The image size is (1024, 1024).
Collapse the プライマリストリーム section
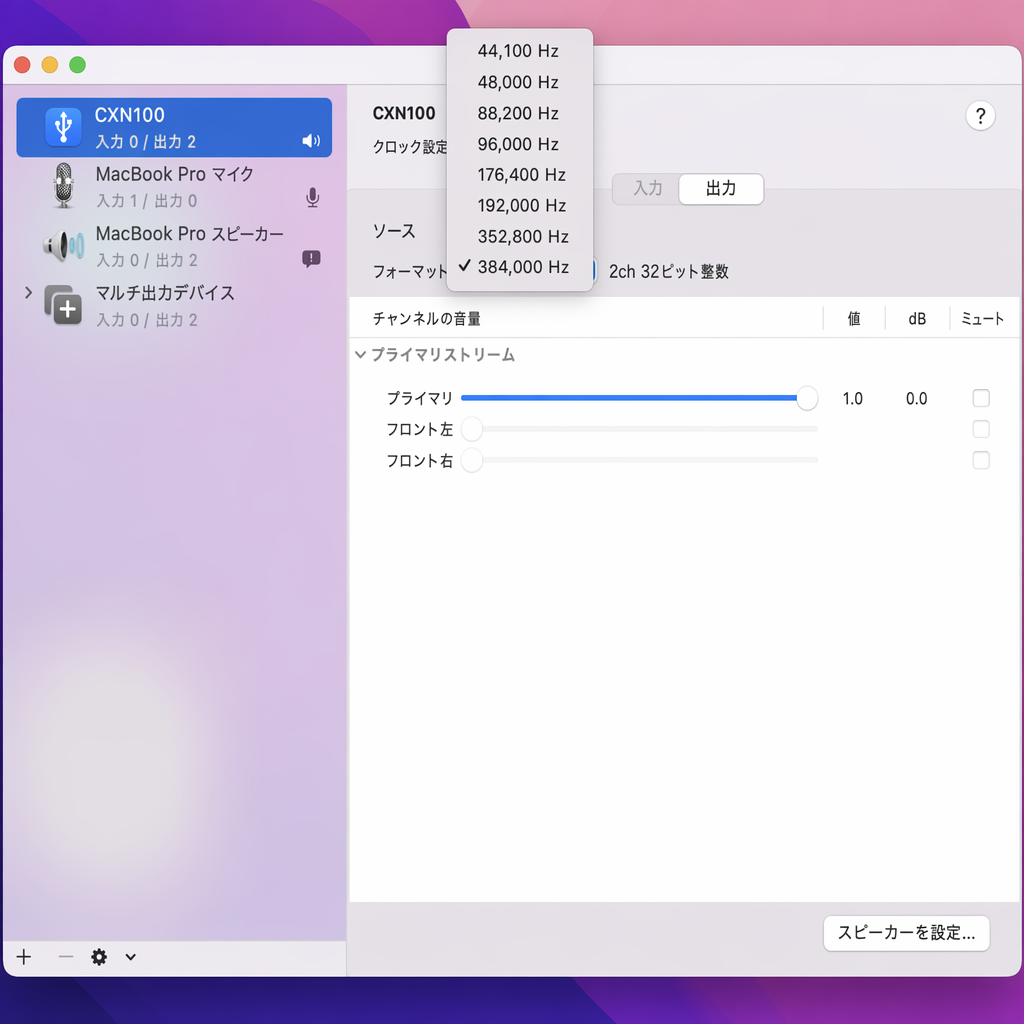(x=360, y=355)
